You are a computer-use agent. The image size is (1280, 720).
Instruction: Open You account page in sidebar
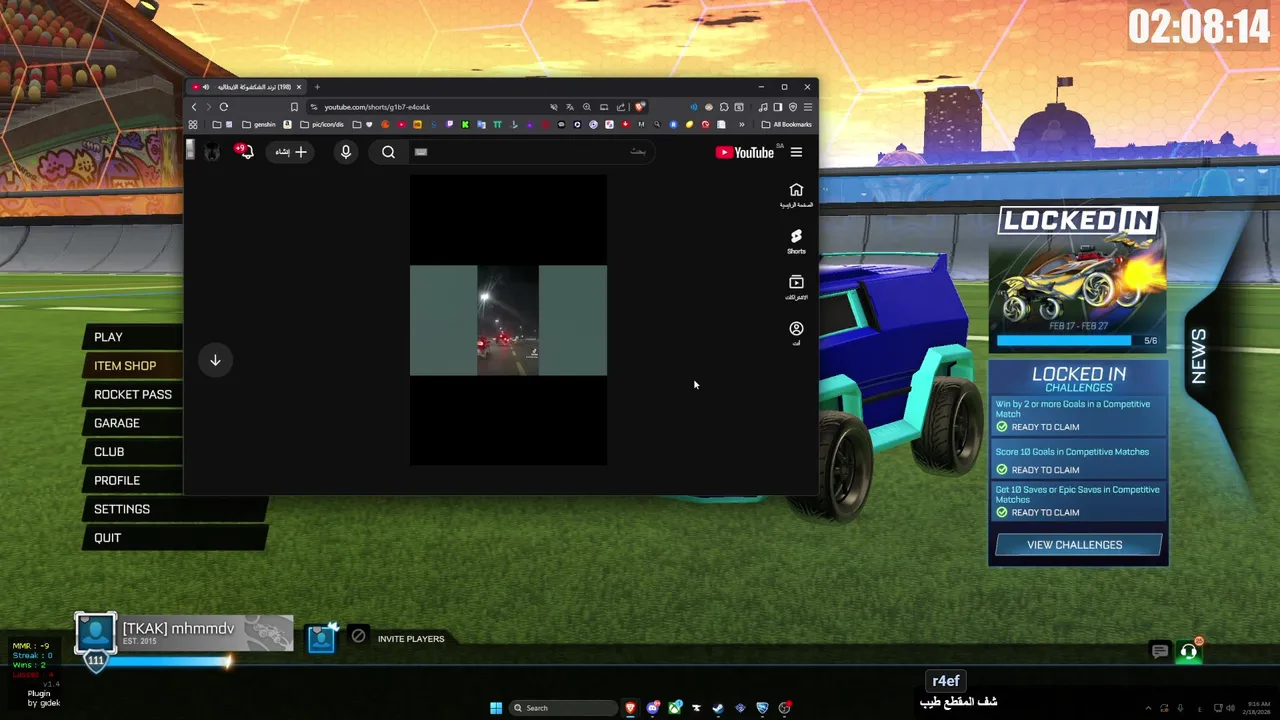796,334
